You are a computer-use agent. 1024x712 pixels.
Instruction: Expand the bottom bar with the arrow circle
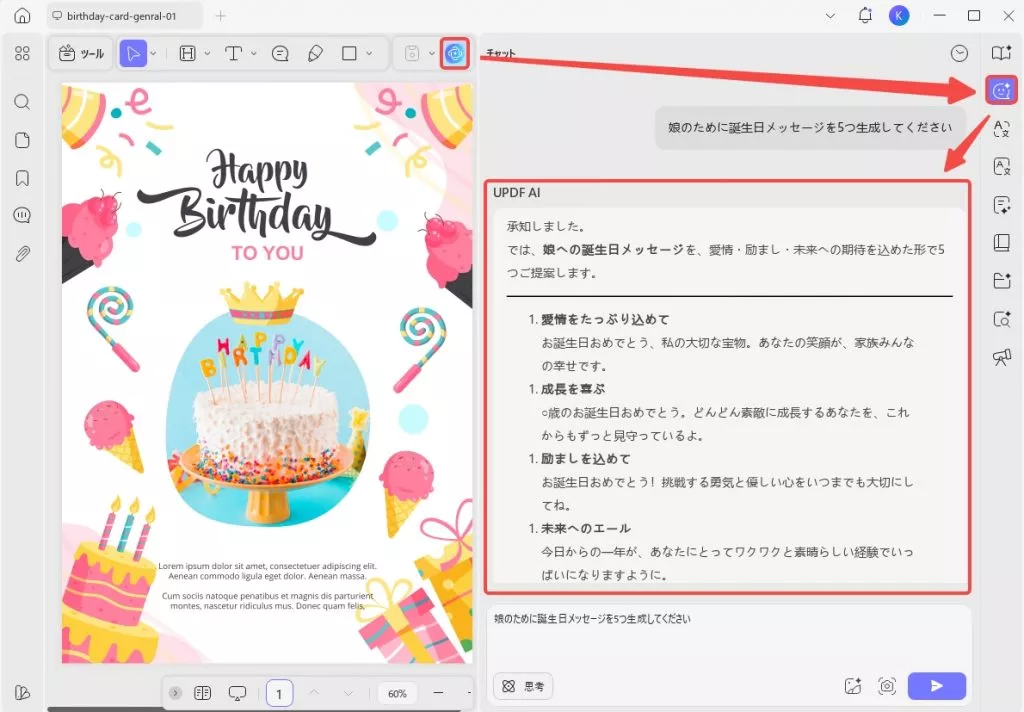pyautogui.click(x=176, y=693)
